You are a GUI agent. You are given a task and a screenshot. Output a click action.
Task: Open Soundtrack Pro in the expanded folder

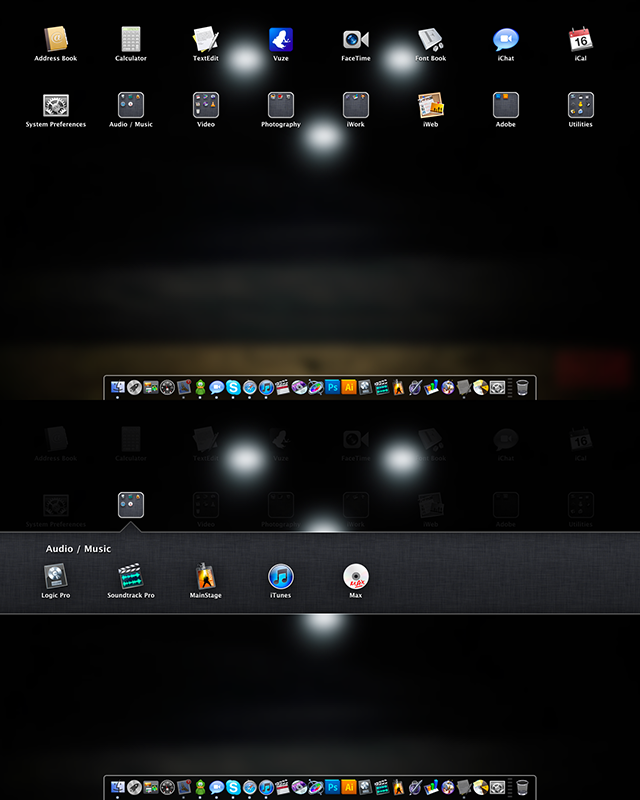pyautogui.click(x=131, y=577)
